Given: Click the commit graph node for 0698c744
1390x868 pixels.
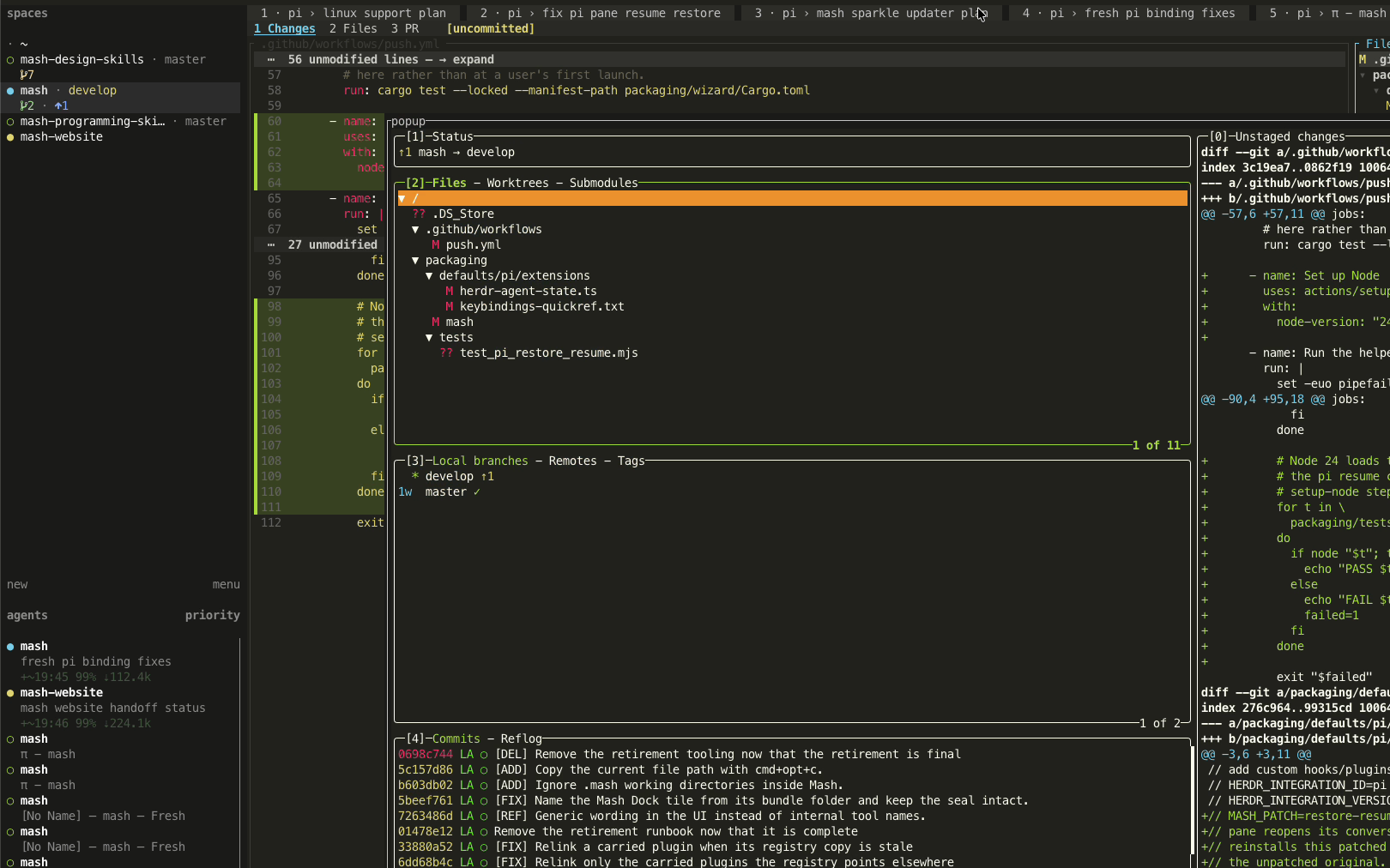Looking at the screenshot, I should point(484,755).
